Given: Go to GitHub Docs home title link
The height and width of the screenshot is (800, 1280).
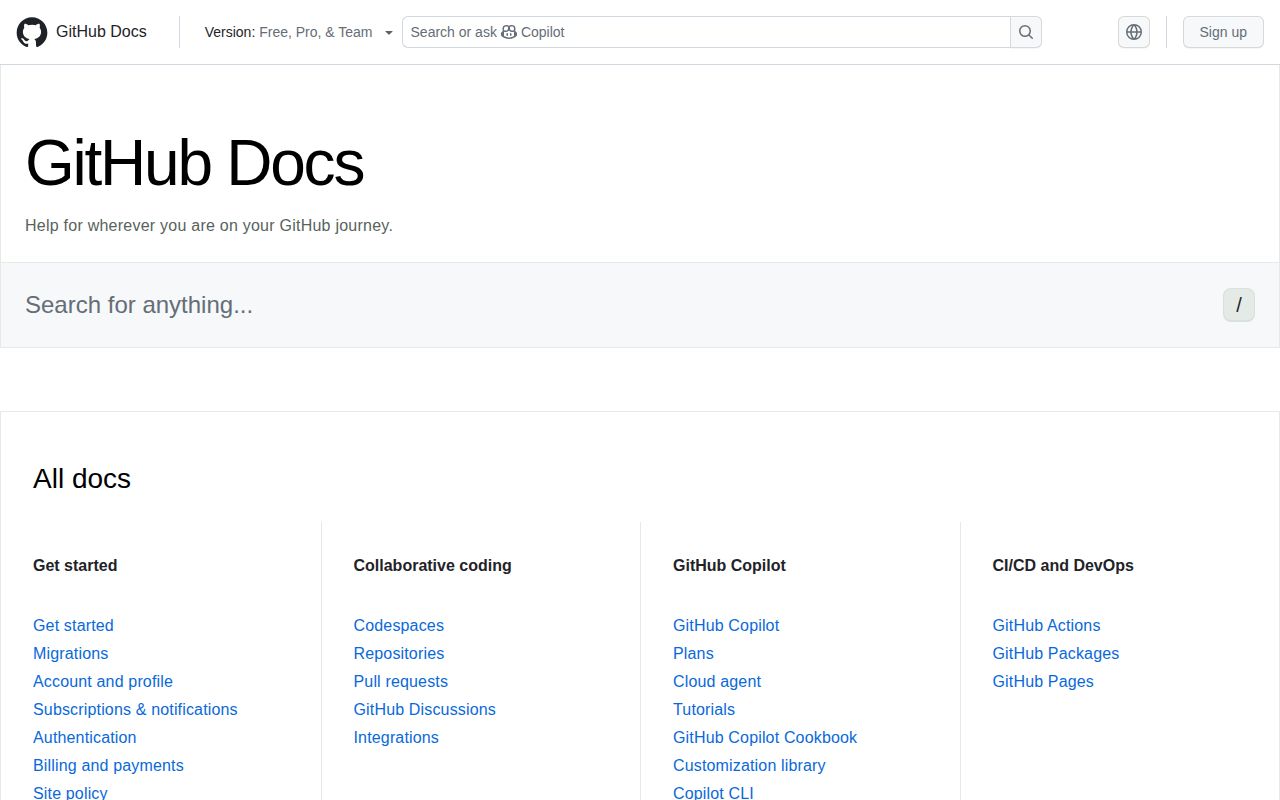Looking at the screenshot, I should (x=101, y=32).
